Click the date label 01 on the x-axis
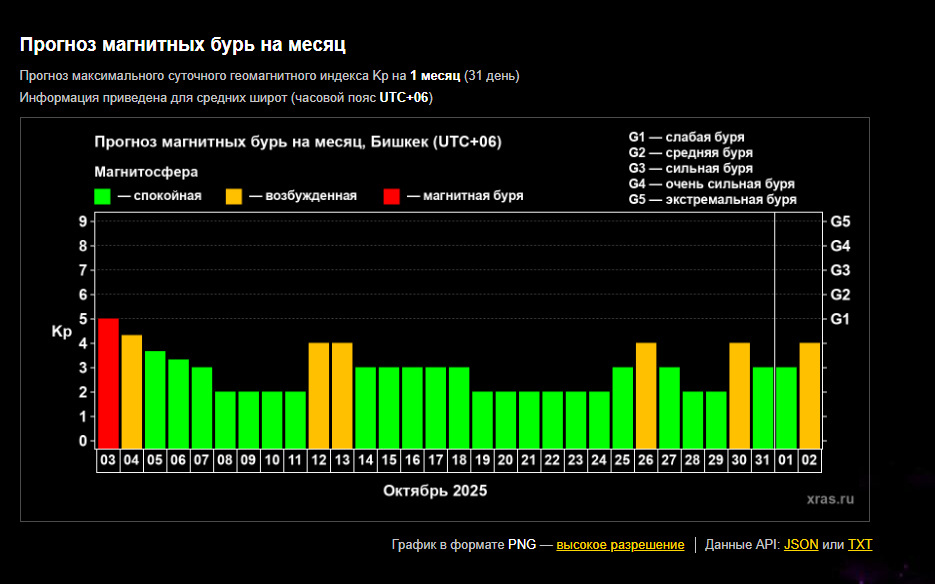 coord(787,461)
